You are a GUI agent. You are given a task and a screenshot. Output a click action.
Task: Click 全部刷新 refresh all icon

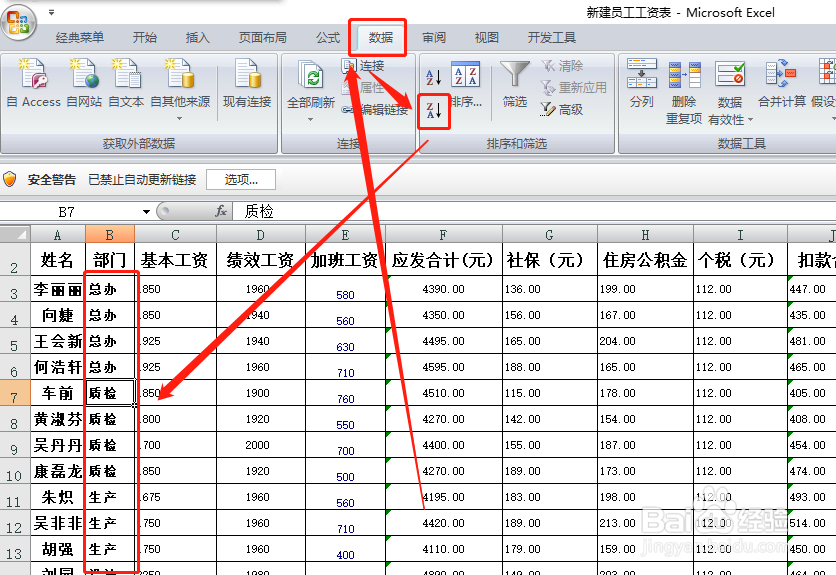(311, 77)
